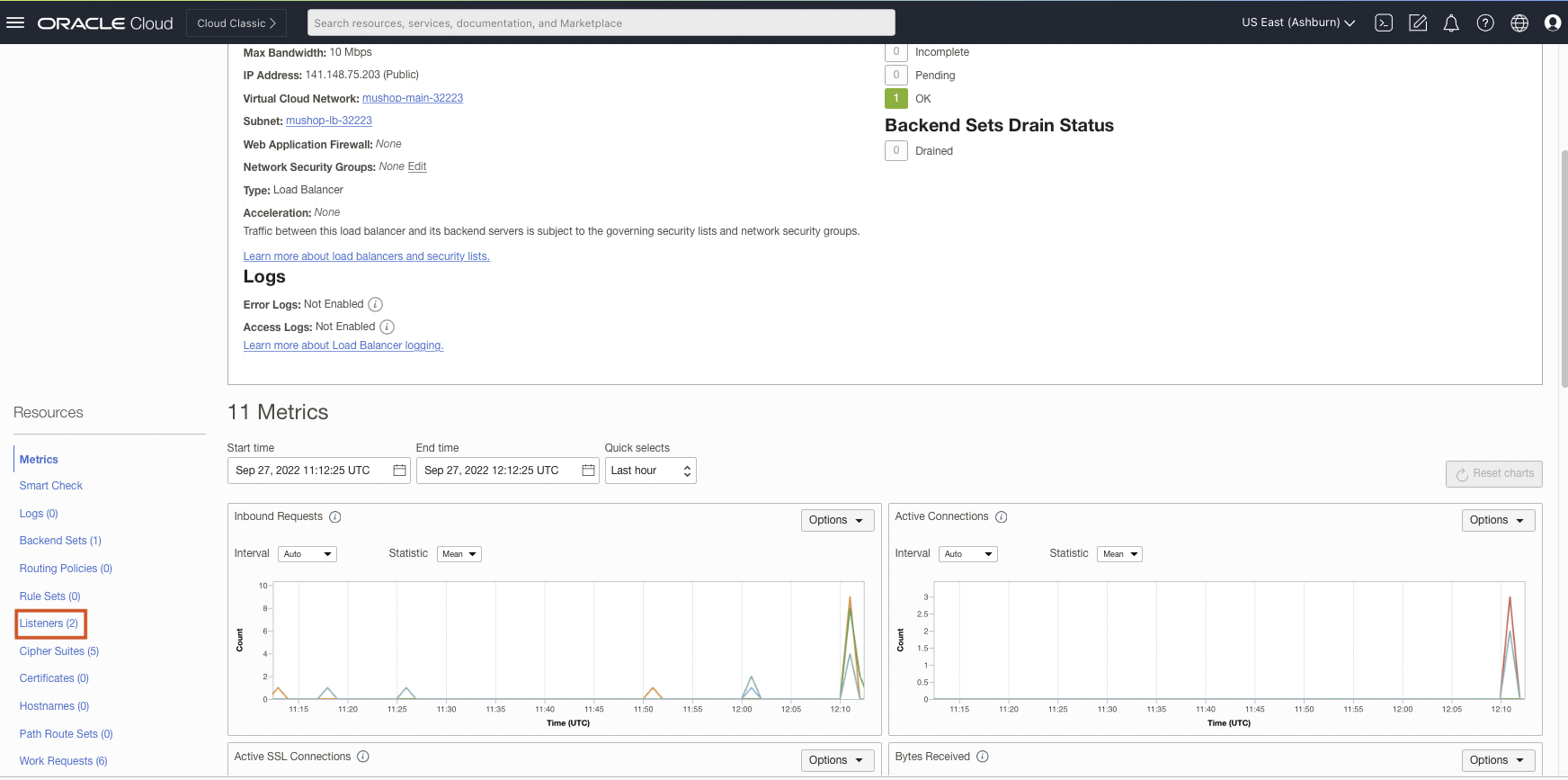Launch Cloud Shell from header

point(1384,23)
